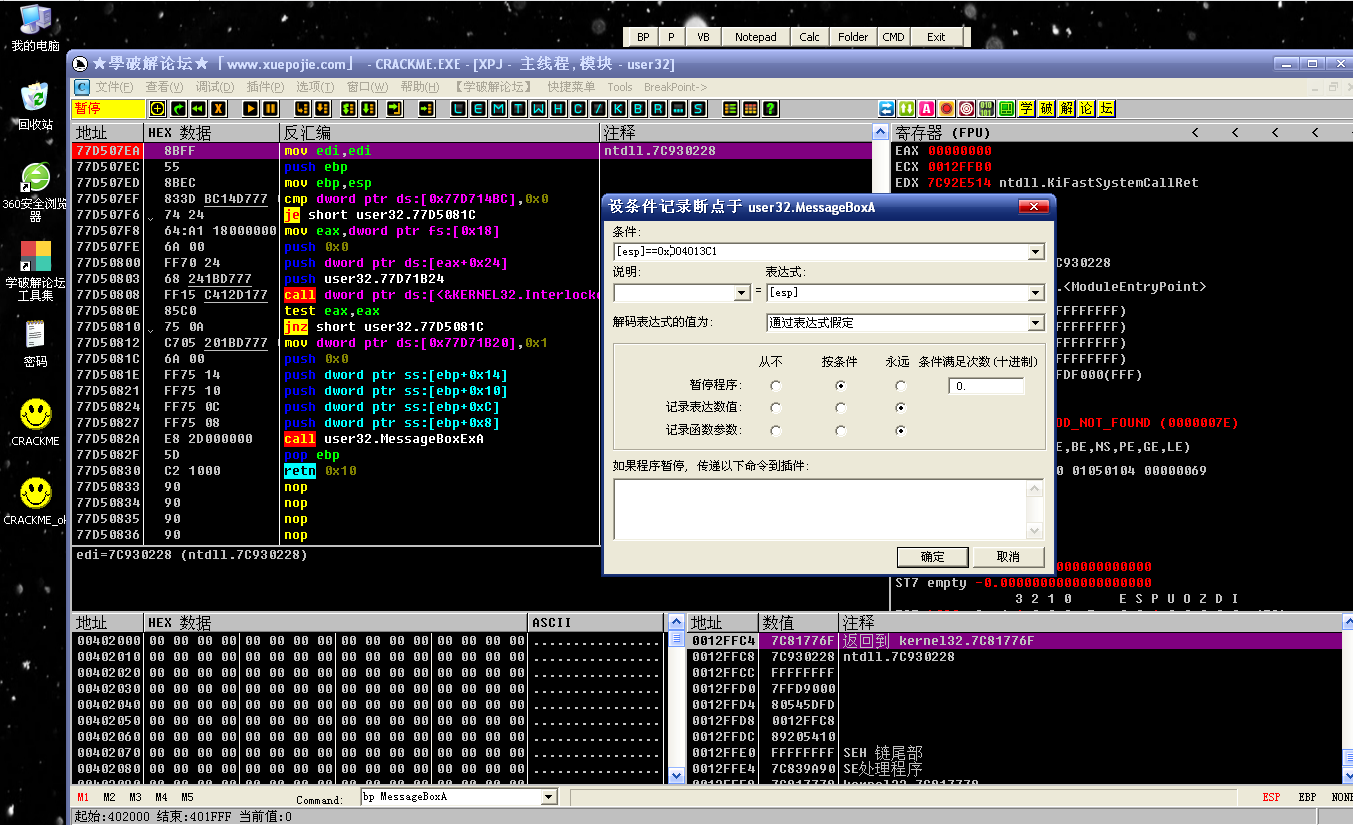Click the binary 010/101 toolbar icon

(x=986, y=108)
